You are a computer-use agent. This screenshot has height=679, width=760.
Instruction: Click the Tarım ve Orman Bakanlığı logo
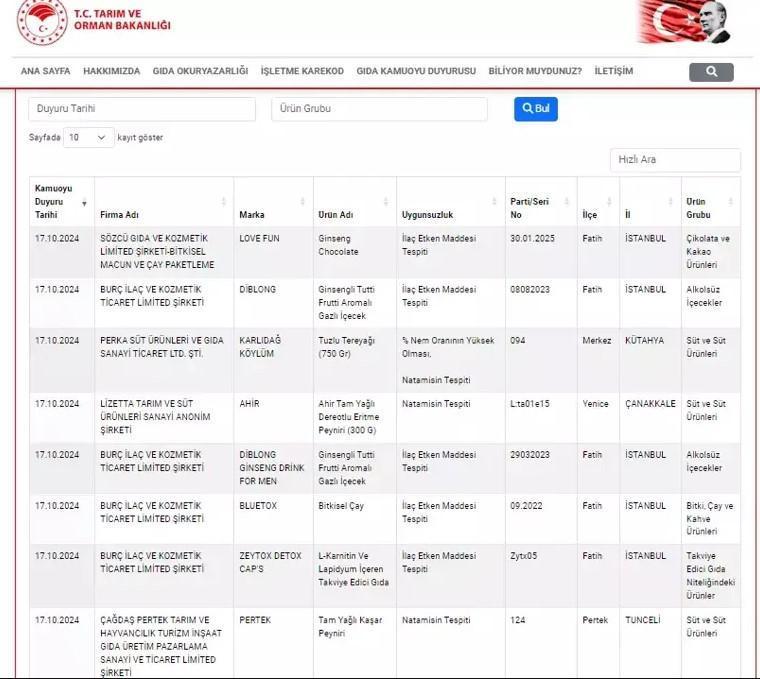[x=42, y=21]
